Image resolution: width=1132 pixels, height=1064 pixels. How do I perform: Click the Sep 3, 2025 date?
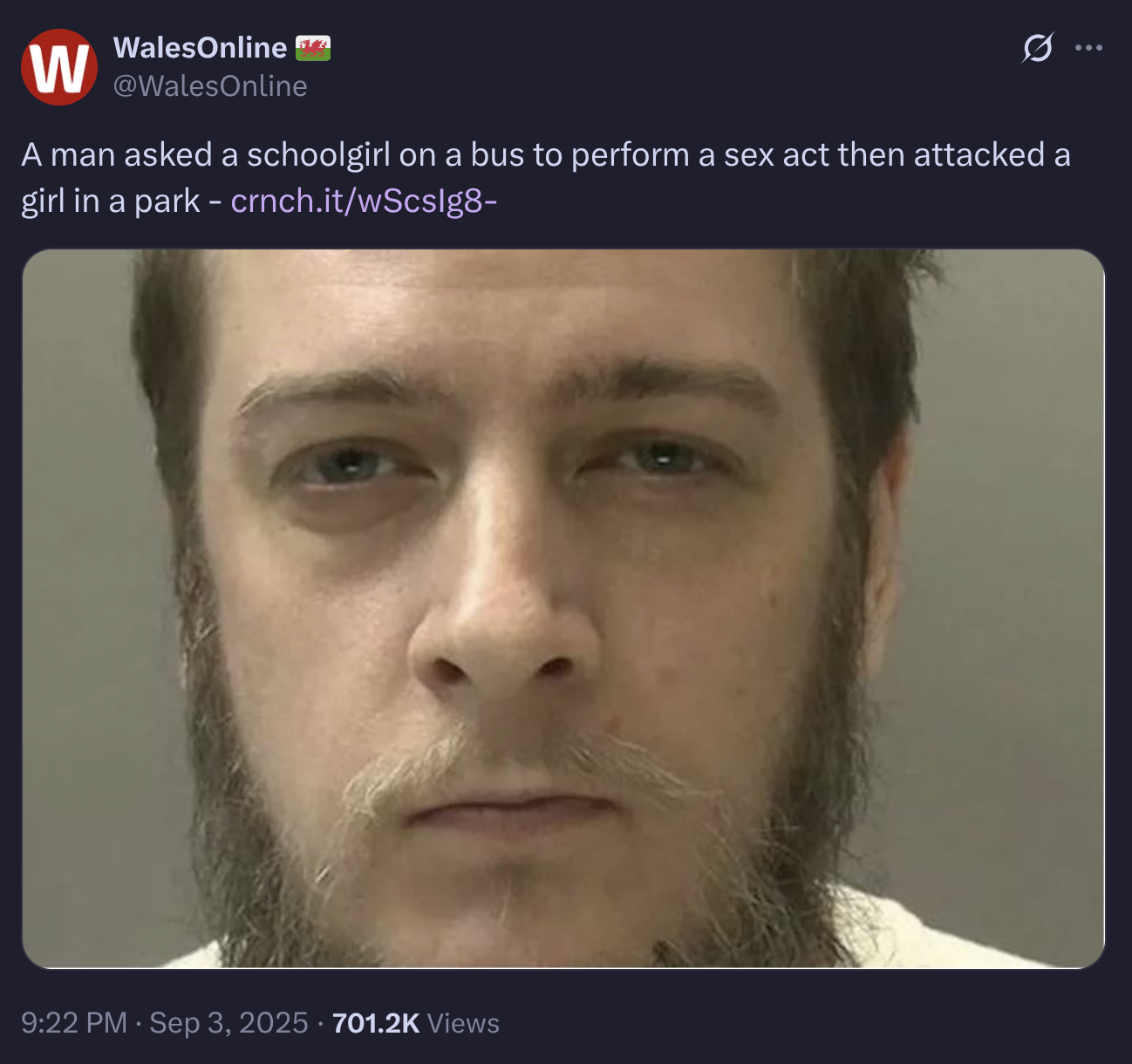228,1022
